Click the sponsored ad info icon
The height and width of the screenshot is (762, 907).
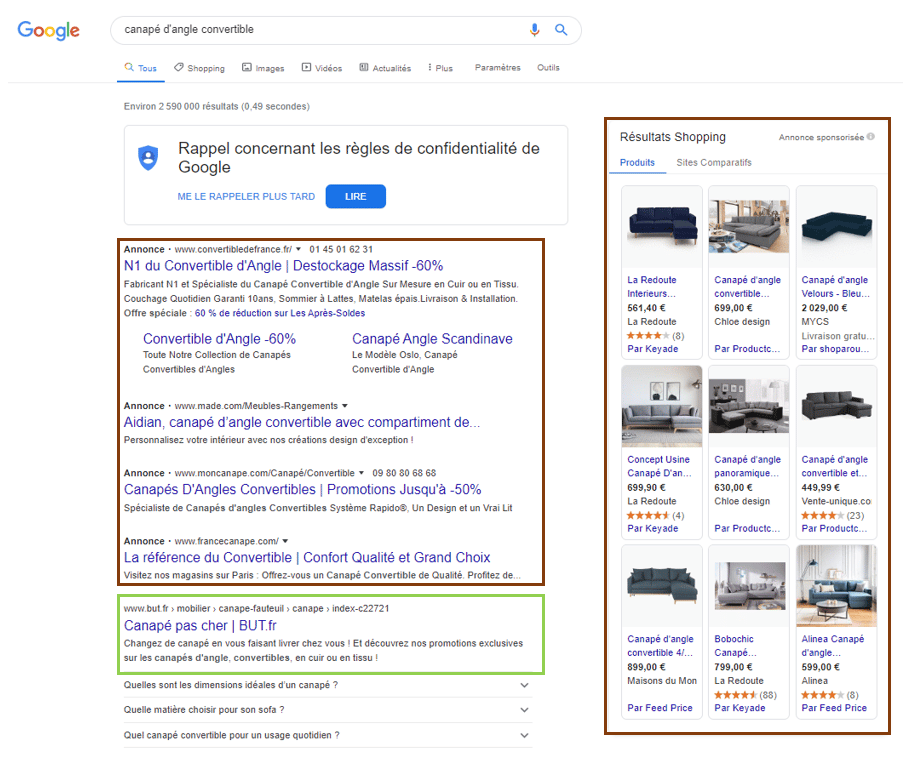[x=871, y=137]
